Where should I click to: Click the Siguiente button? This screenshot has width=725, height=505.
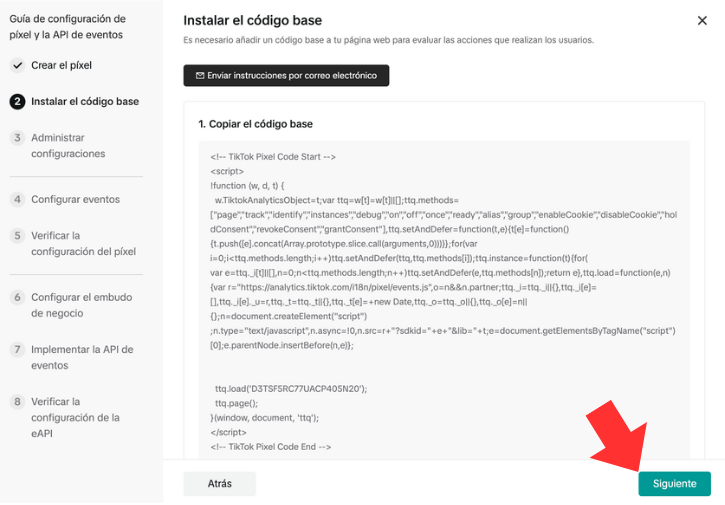[674, 484]
